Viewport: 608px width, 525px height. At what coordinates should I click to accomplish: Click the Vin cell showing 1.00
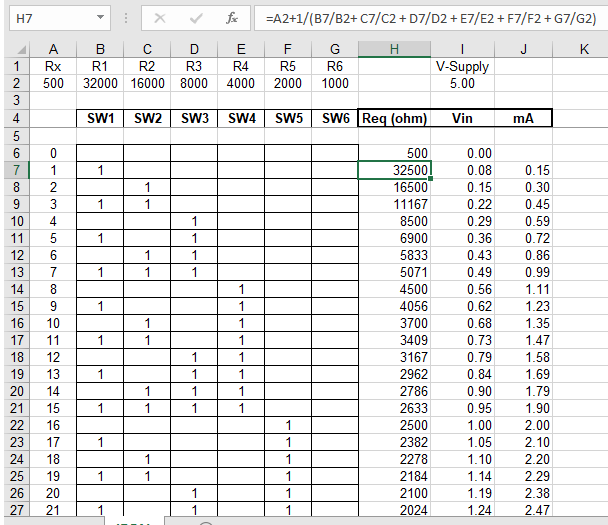point(462,425)
